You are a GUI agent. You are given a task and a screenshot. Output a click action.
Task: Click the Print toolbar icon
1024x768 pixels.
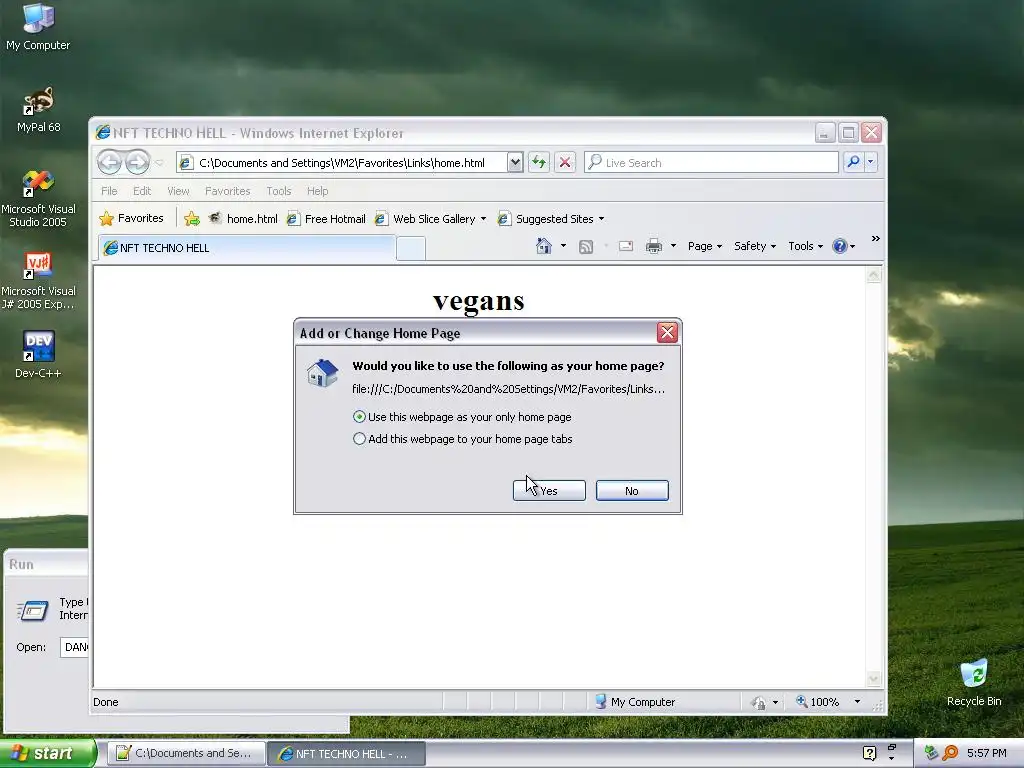(x=654, y=246)
